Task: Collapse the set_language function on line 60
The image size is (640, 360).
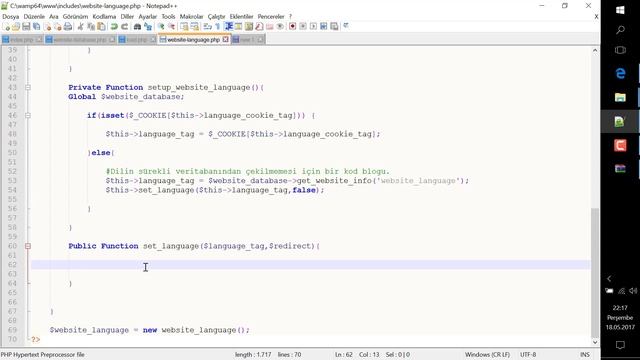Action: click(28, 246)
